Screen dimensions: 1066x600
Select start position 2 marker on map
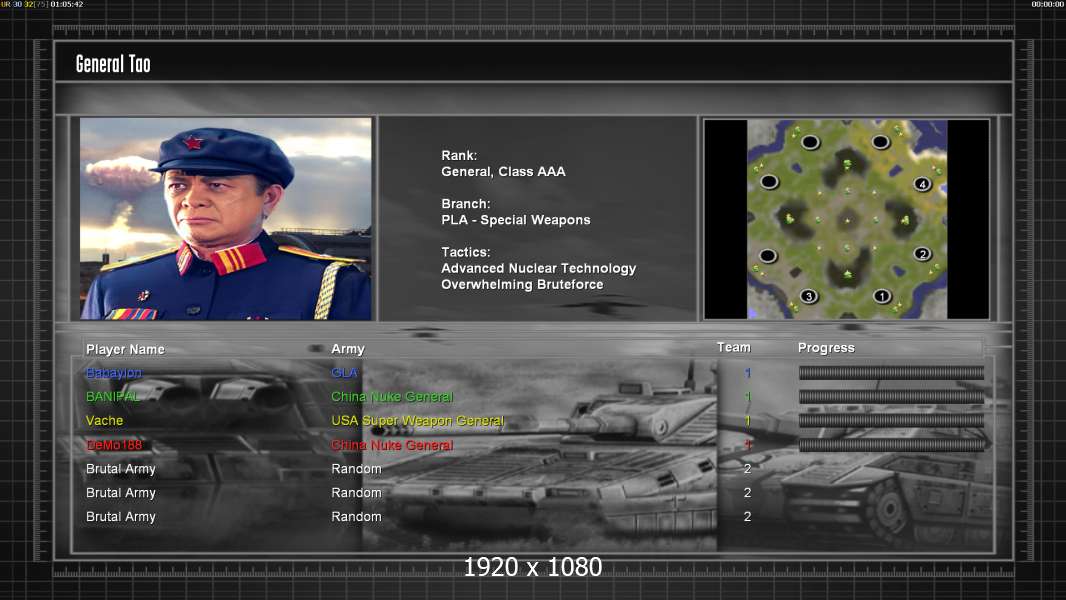click(x=922, y=254)
